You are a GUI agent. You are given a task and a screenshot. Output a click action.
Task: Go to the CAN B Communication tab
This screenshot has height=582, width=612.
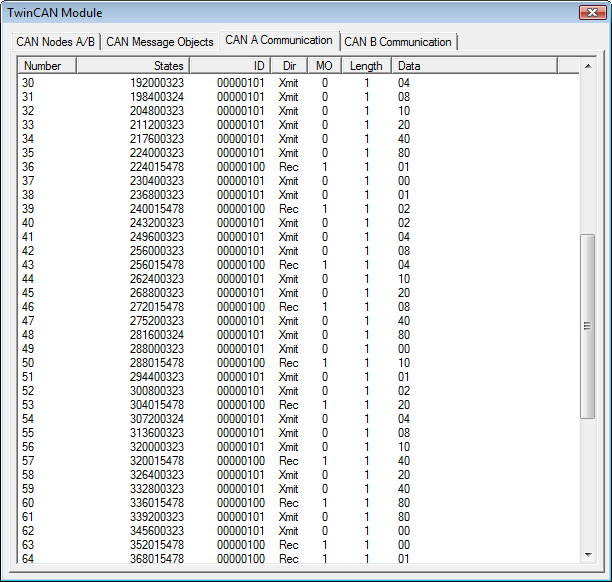398,42
